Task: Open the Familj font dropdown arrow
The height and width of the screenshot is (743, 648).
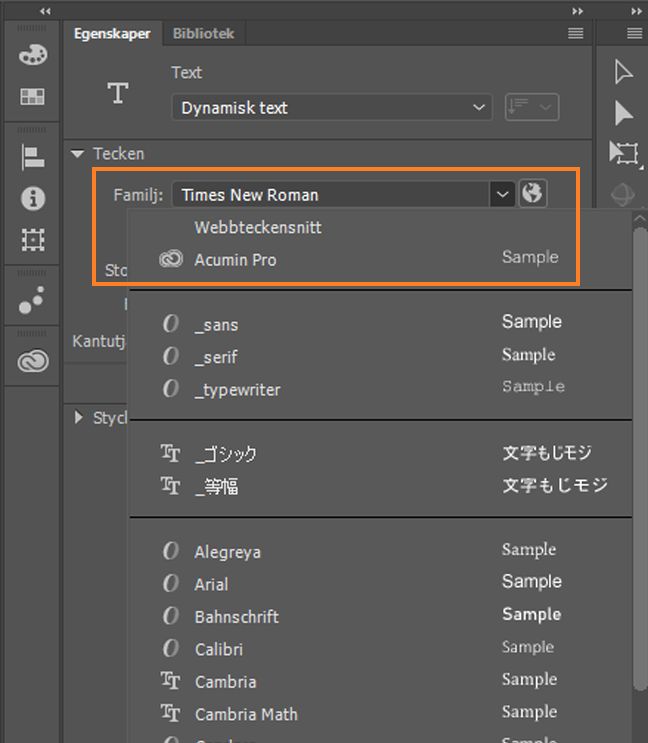Action: click(502, 195)
